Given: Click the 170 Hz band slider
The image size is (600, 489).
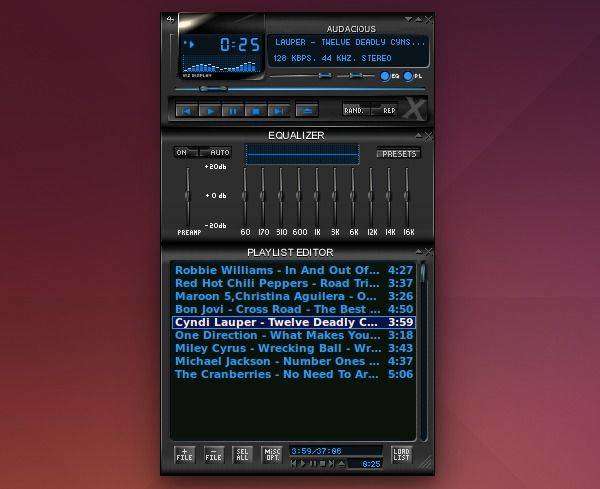Looking at the screenshot, I should click(263, 197).
